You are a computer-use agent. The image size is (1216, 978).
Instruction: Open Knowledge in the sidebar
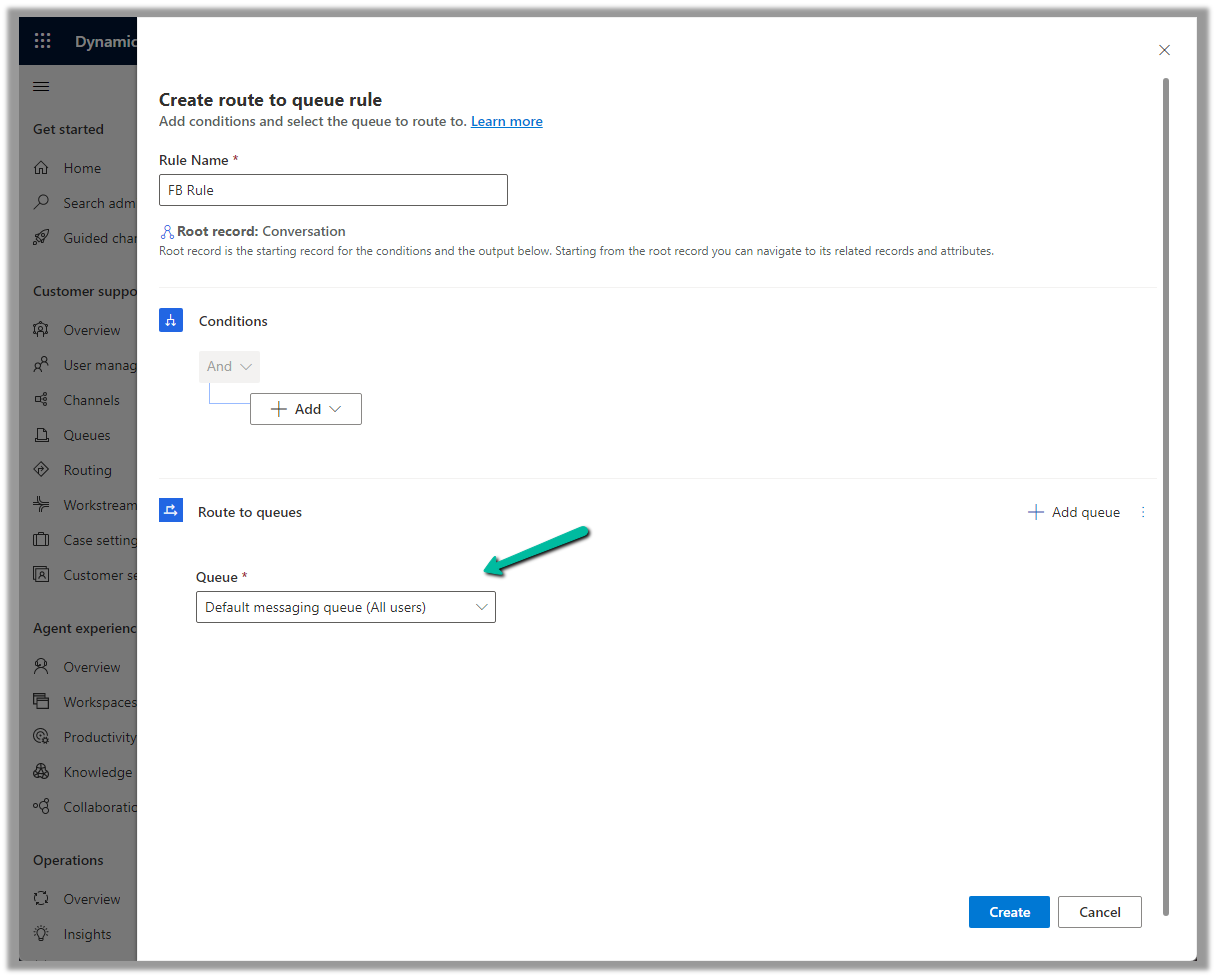(97, 772)
